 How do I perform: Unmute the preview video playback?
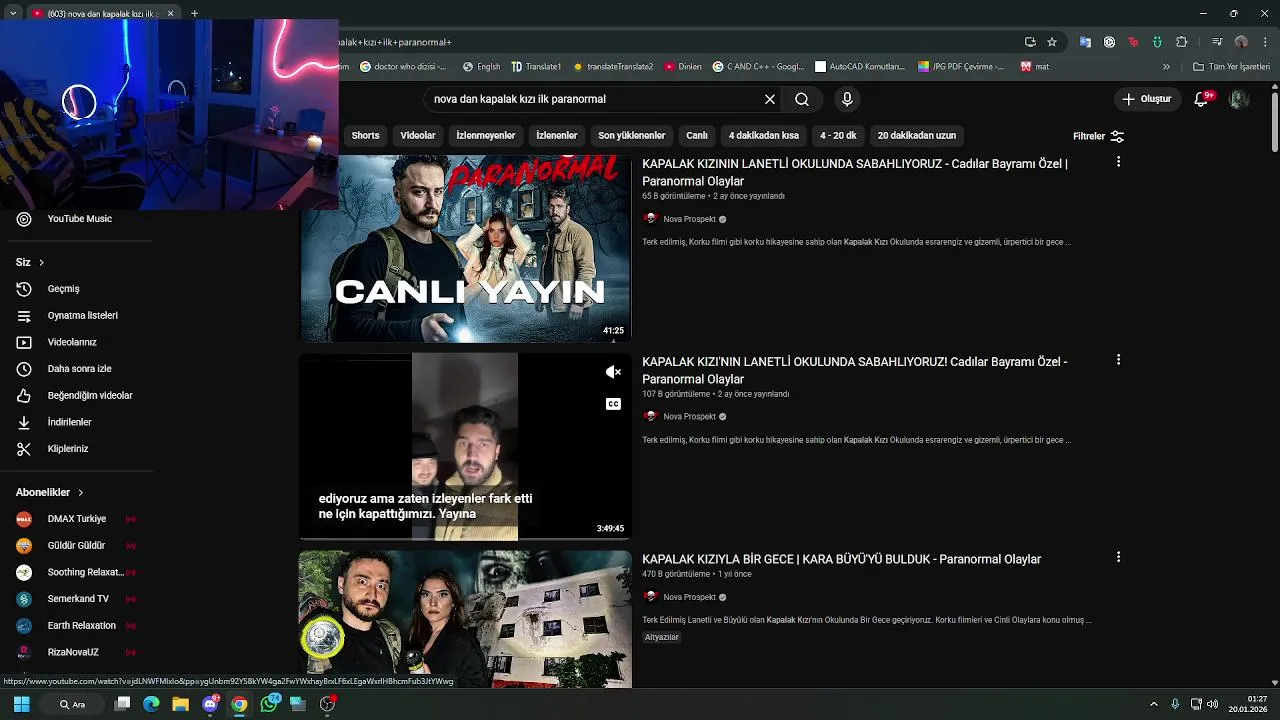click(x=613, y=372)
